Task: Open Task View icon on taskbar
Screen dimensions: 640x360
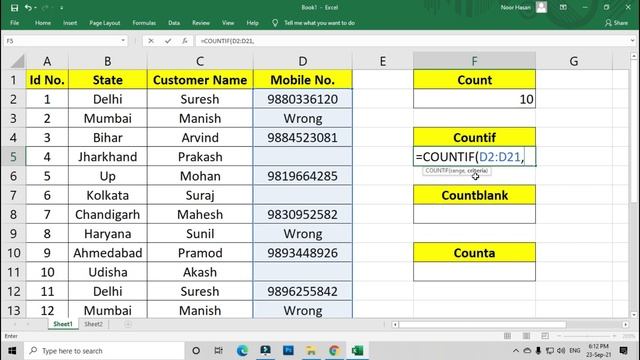Action: coord(218,351)
